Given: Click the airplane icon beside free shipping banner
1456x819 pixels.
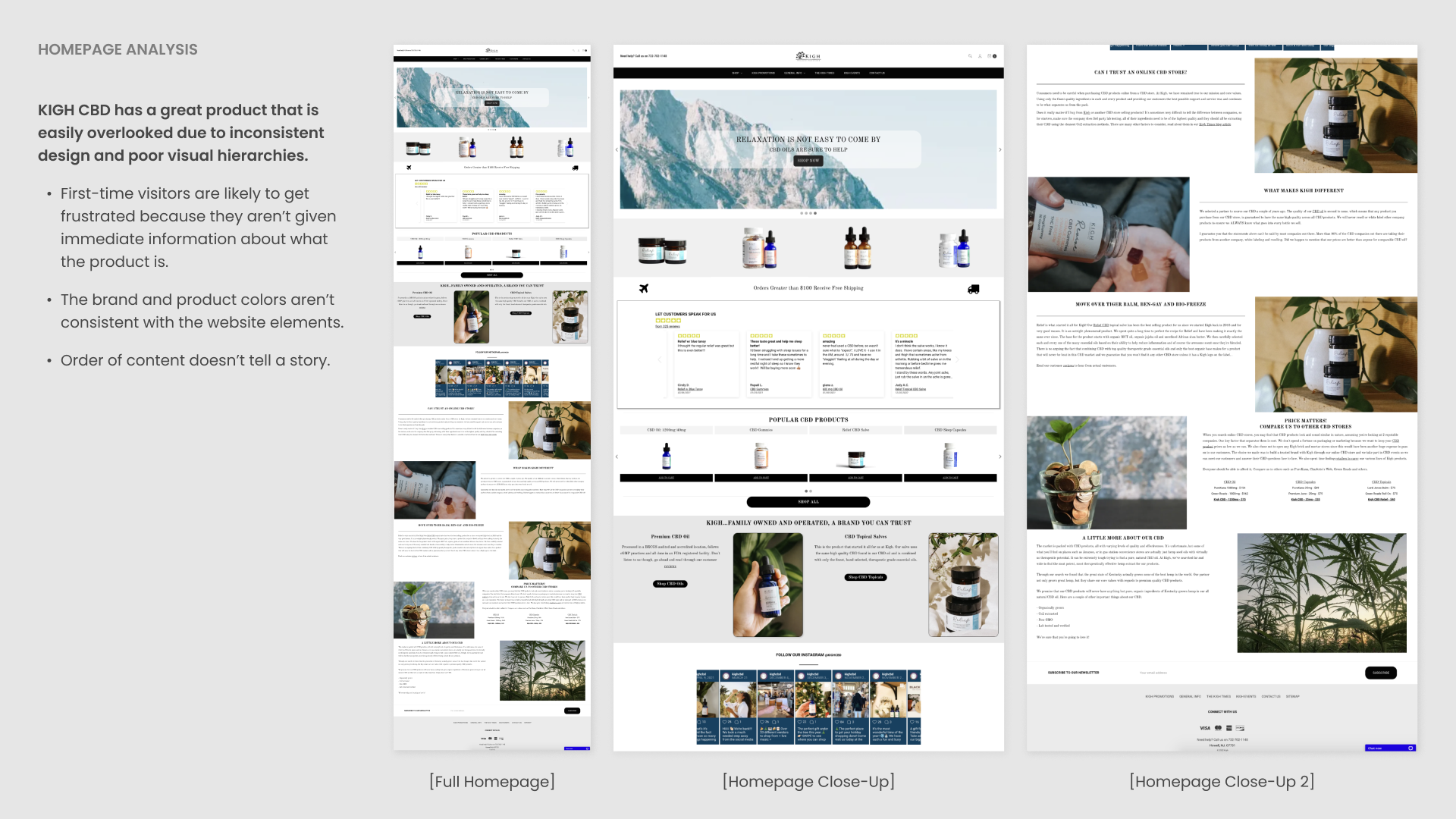Looking at the screenshot, I should (x=644, y=288).
